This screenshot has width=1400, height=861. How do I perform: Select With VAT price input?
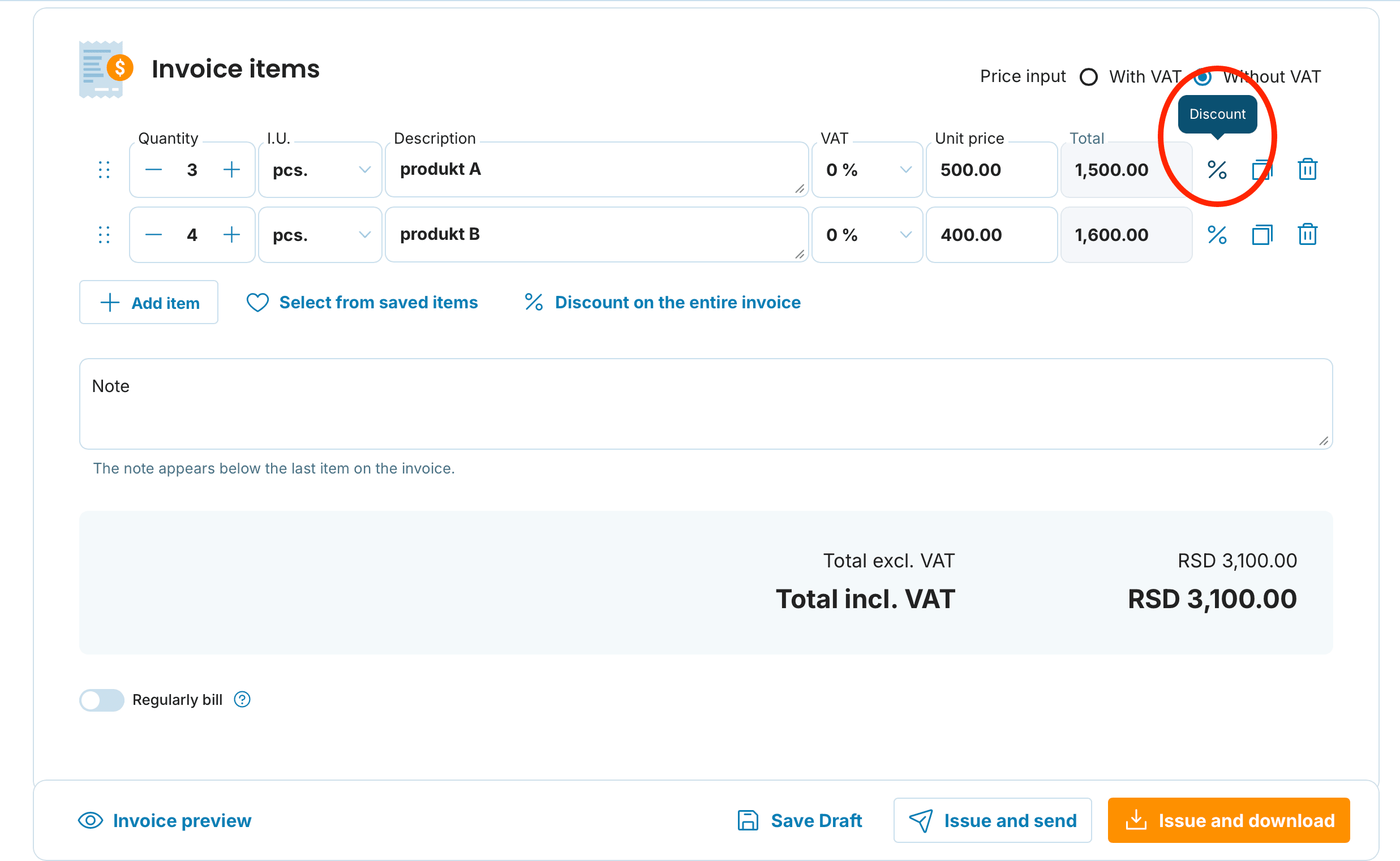tap(1088, 77)
